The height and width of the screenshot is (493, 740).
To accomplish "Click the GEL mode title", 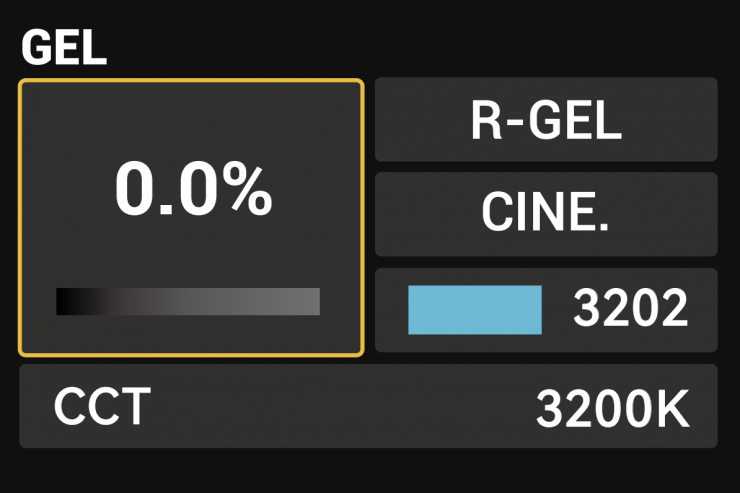I will point(64,48).
